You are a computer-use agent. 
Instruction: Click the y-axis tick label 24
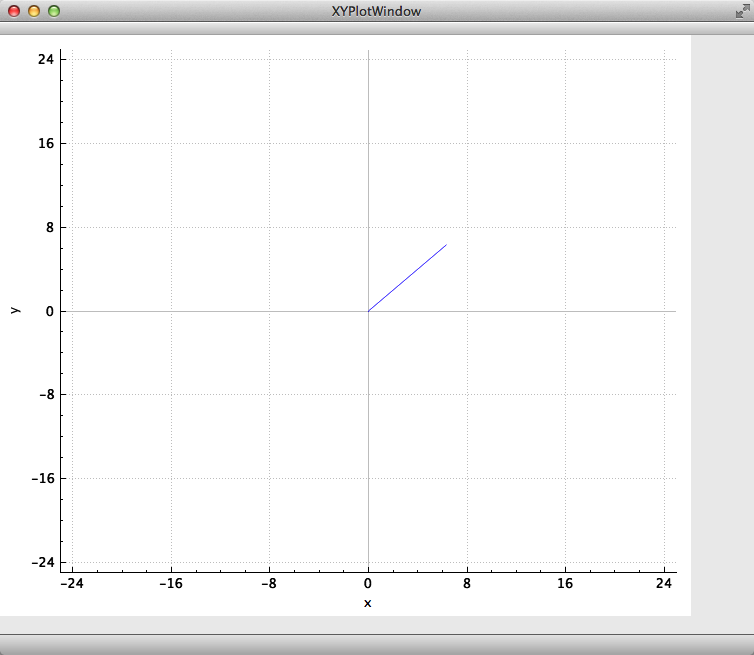(x=46, y=59)
